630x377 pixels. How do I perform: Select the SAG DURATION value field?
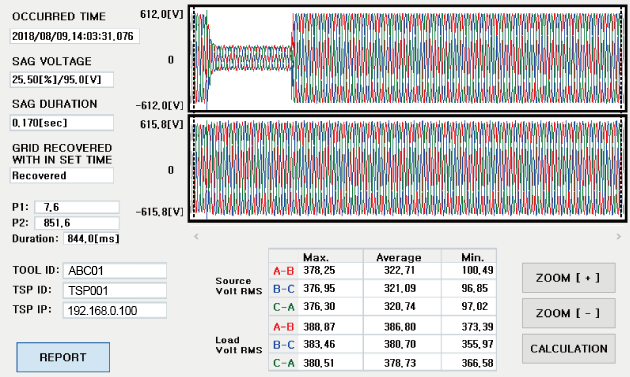[x=62, y=123]
